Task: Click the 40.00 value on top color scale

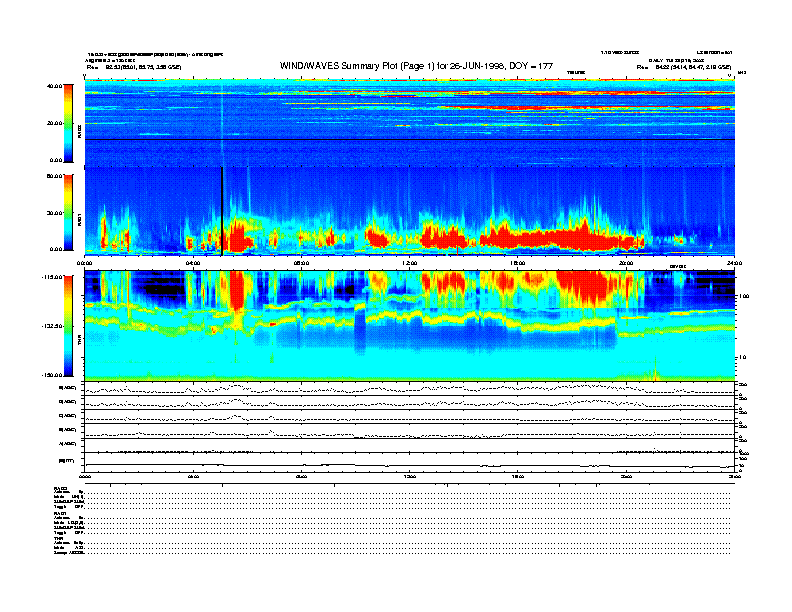Action: pyautogui.click(x=55, y=87)
